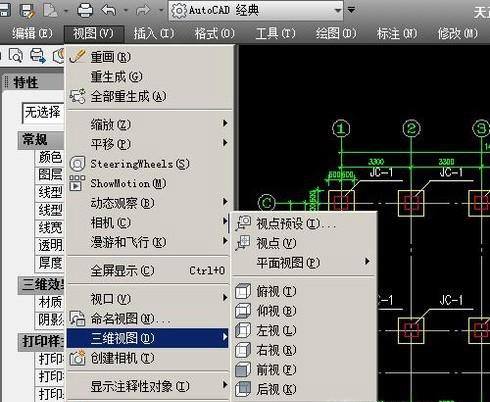
Task: Select 重生成(G) regenerate item
Action: (x=149, y=77)
